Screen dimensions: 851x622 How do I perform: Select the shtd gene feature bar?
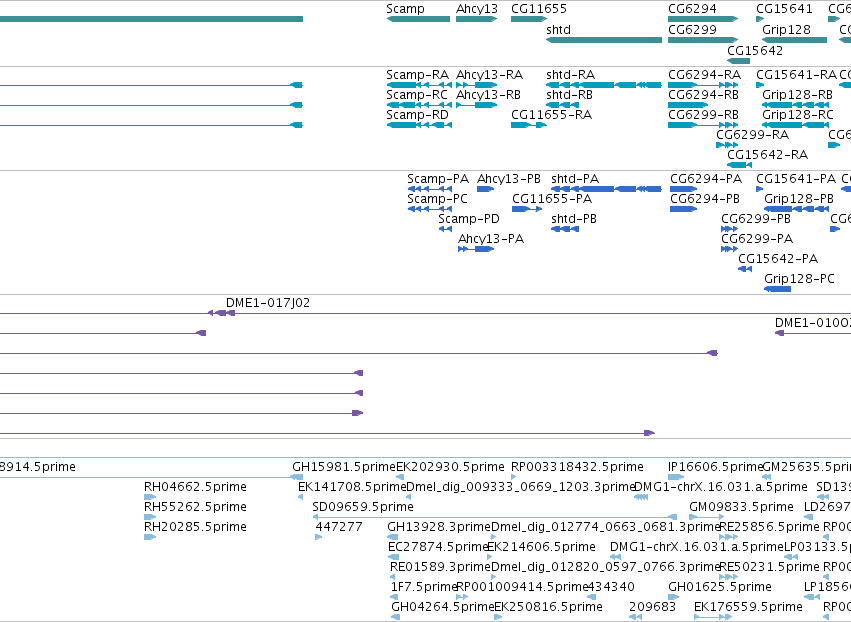[x=604, y=40]
